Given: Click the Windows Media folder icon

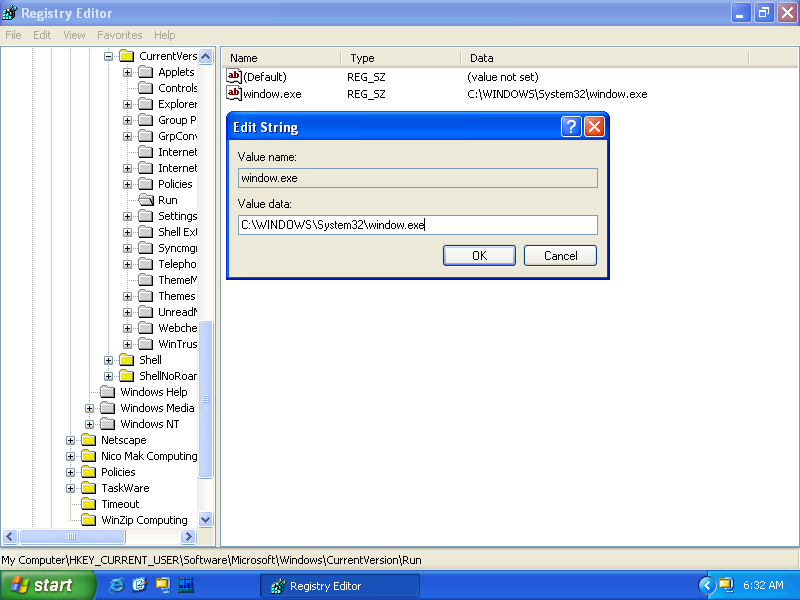Looking at the screenshot, I should coord(108,408).
